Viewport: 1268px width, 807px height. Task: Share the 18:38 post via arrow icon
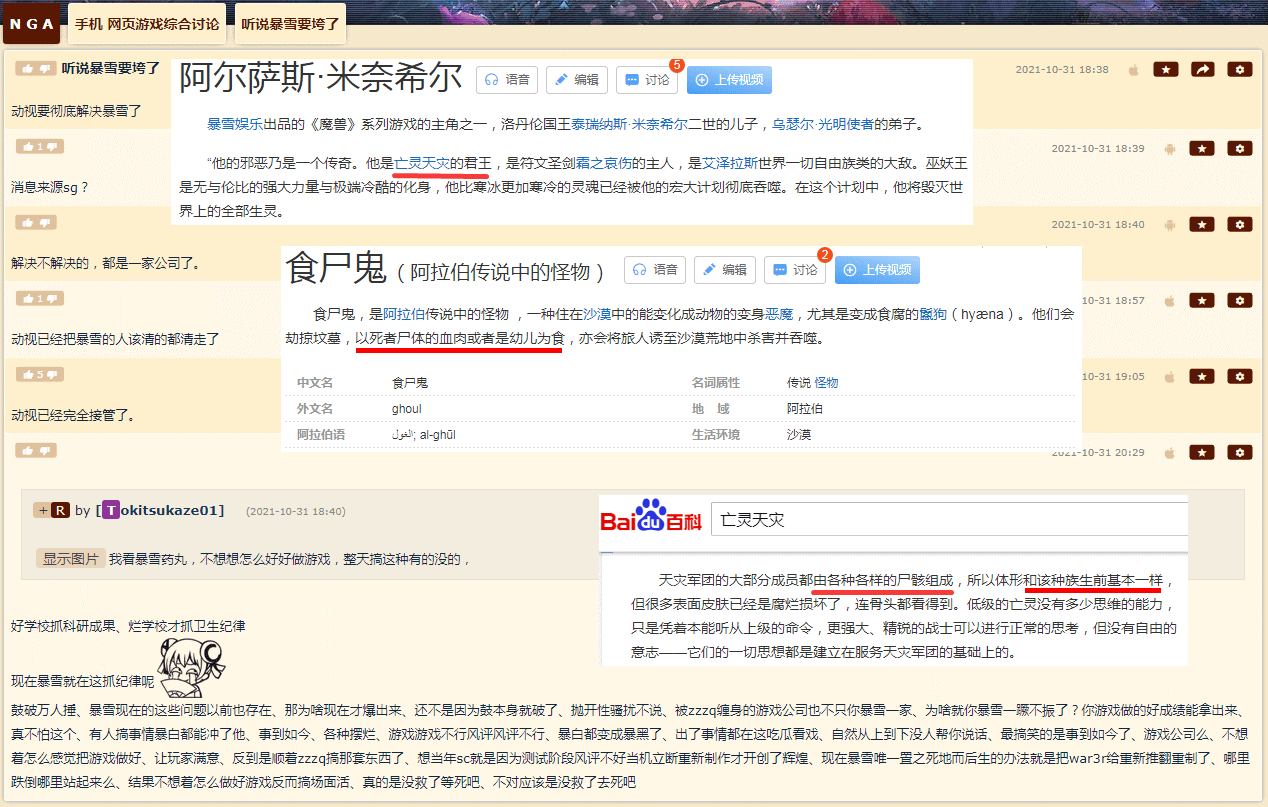(1203, 69)
